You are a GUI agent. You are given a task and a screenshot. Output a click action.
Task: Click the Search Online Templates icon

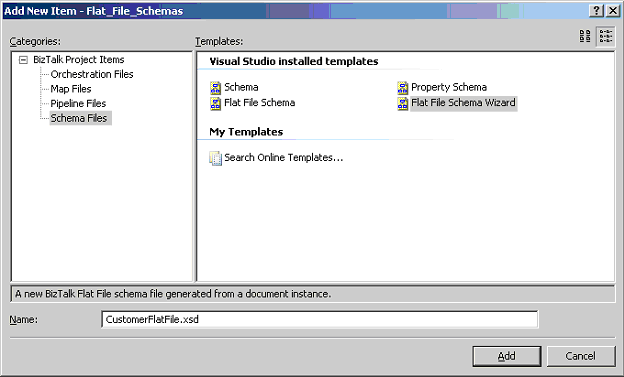[x=215, y=158]
